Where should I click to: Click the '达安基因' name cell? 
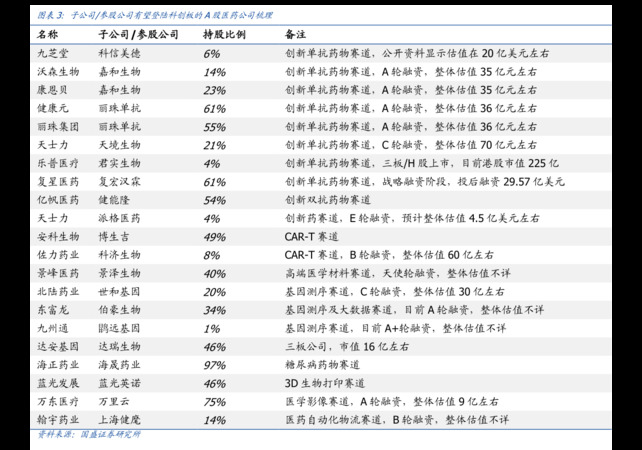point(58,346)
